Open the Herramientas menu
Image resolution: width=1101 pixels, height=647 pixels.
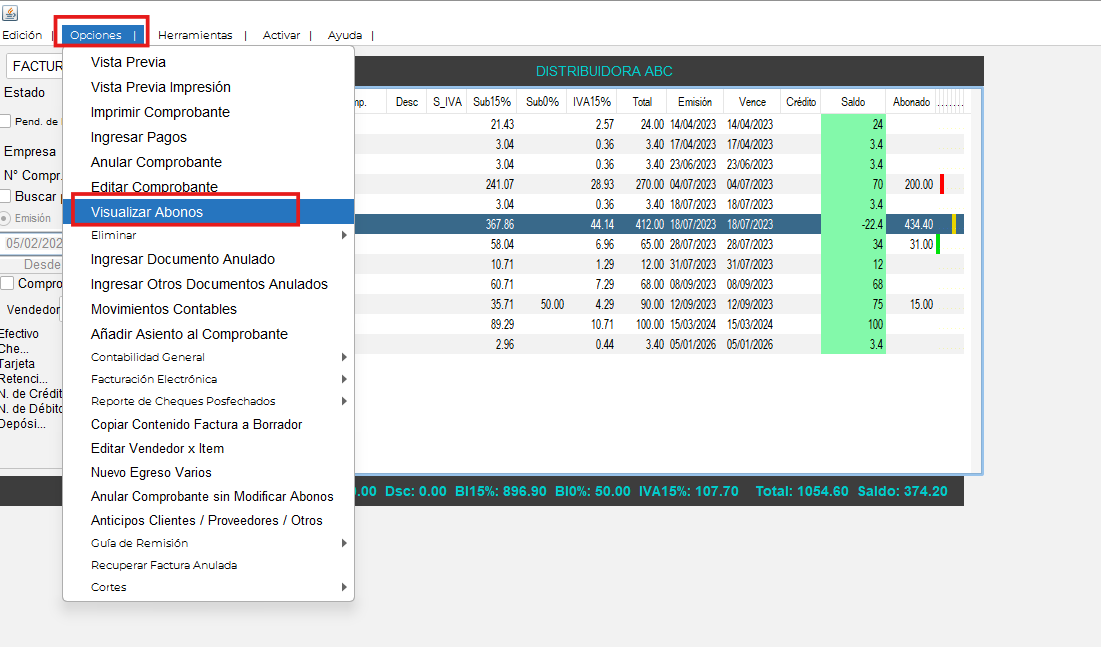[195, 35]
